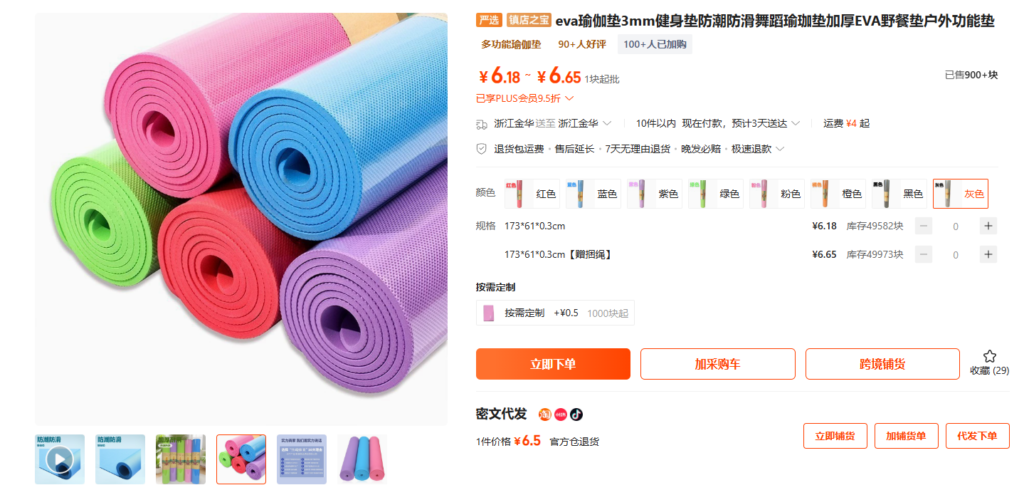Click the Taobao platform icon beside 密文代发
The image size is (1024, 495).
[545, 415]
